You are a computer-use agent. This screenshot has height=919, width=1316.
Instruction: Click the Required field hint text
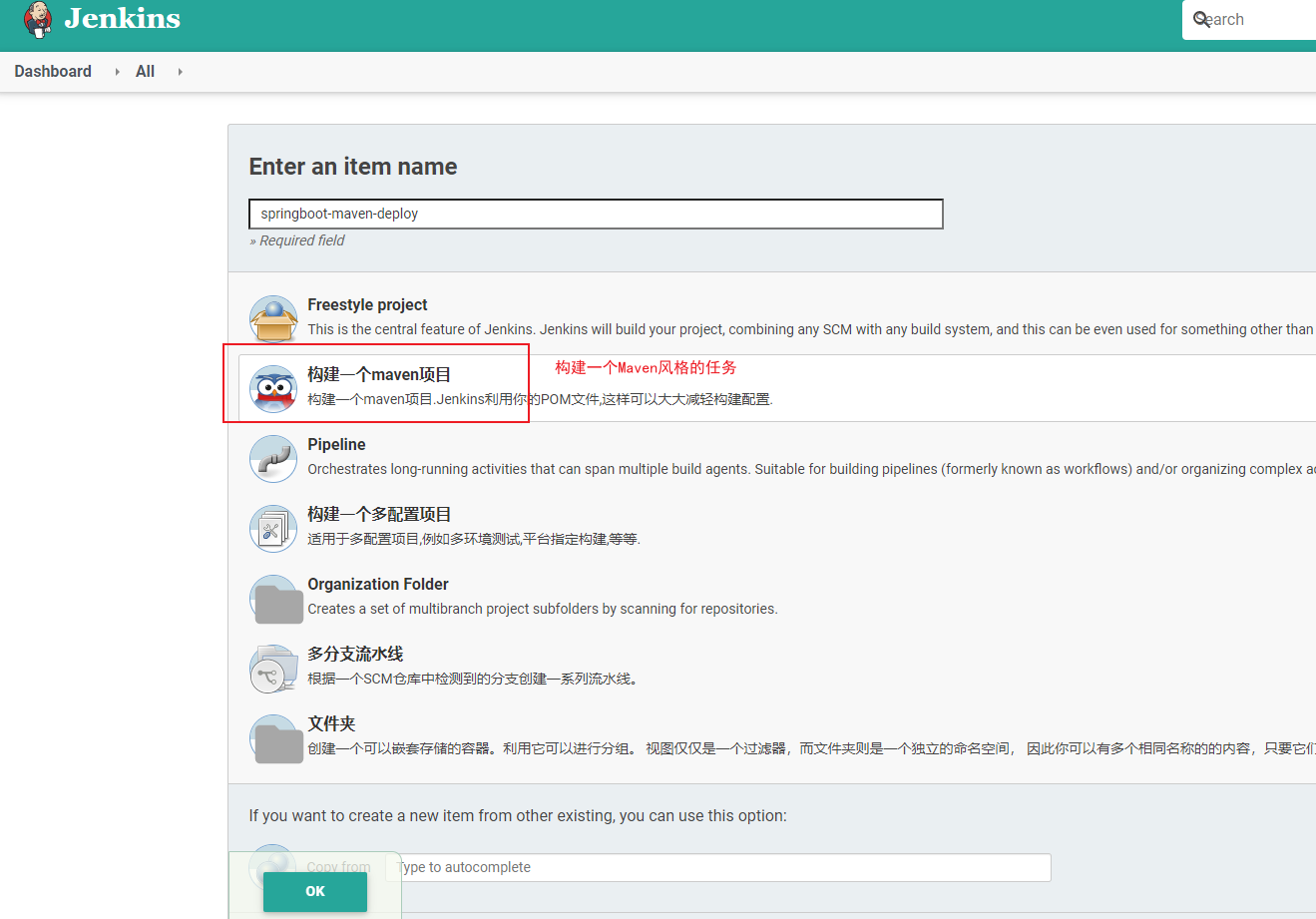pyautogui.click(x=297, y=240)
